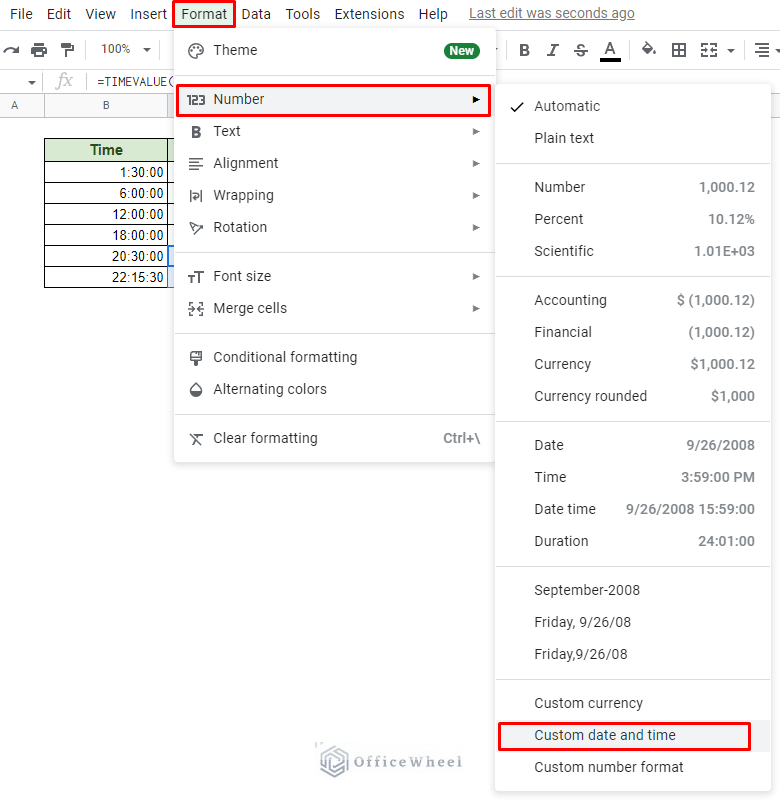Image resolution: width=780 pixels, height=800 pixels.
Task: Open the borders tool
Action: coord(678,50)
